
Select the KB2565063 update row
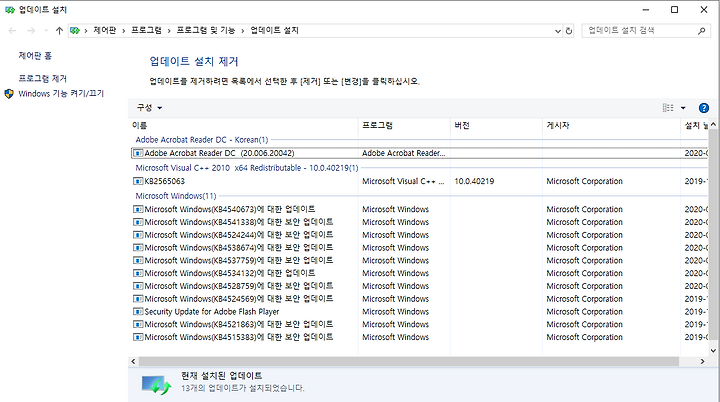tap(419, 181)
